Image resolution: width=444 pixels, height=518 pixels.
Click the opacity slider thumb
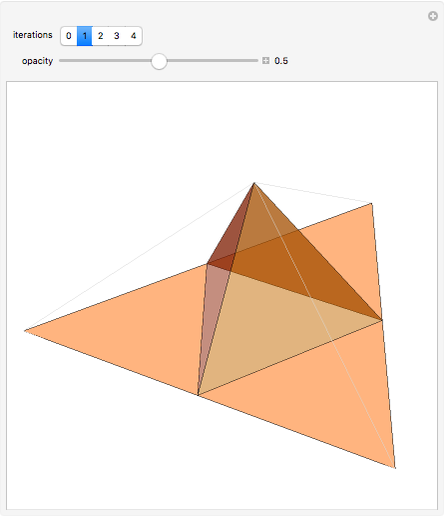click(x=159, y=61)
